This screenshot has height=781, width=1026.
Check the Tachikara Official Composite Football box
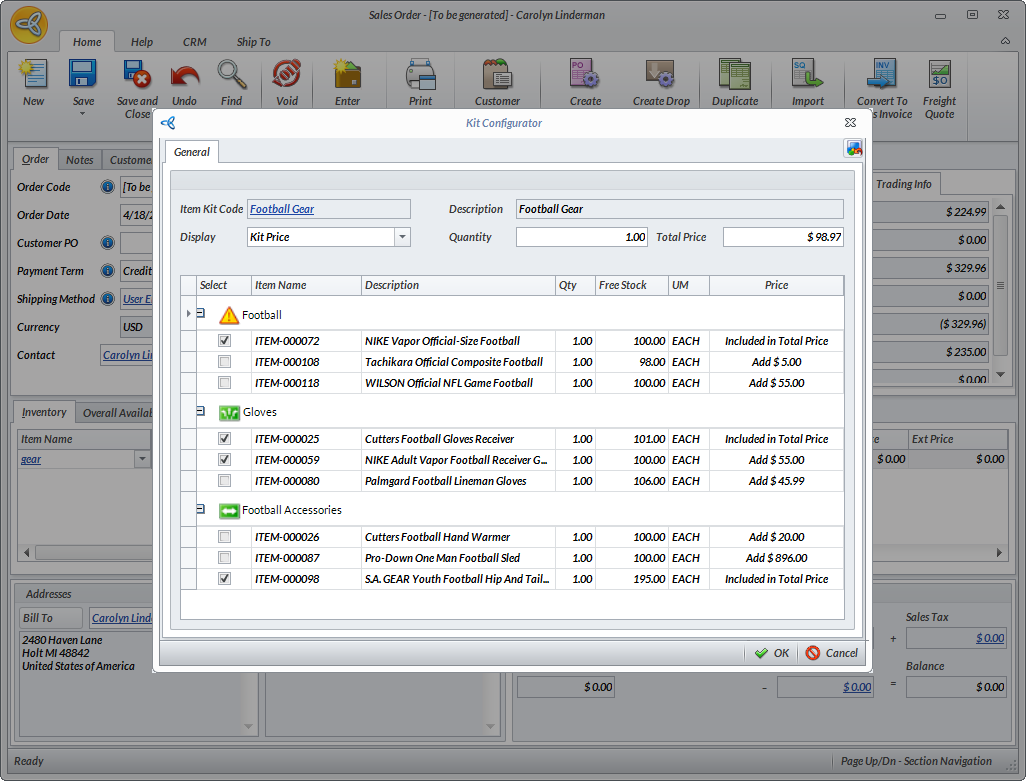point(225,362)
